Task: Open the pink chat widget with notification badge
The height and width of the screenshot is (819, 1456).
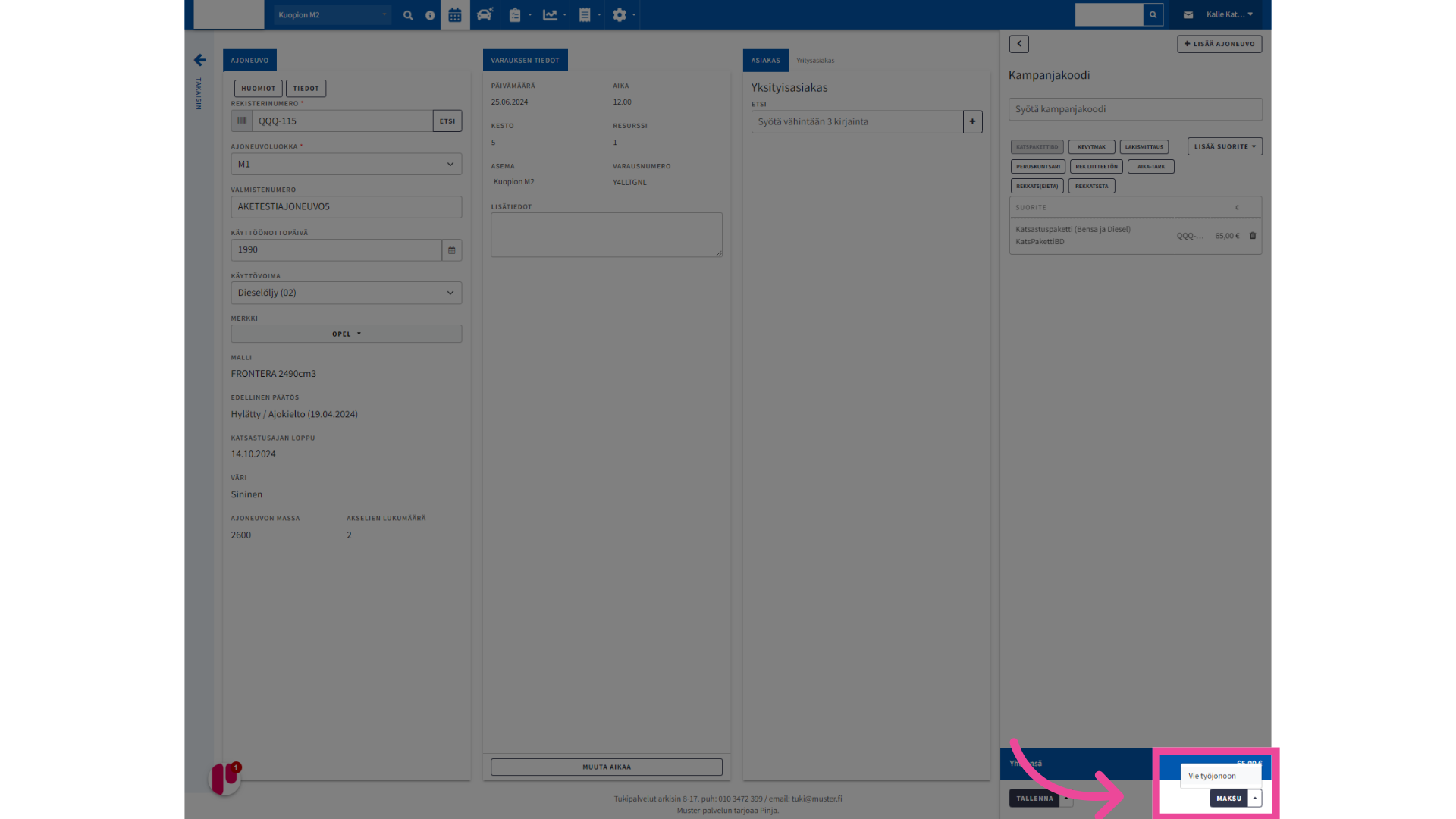Action: click(x=225, y=778)
